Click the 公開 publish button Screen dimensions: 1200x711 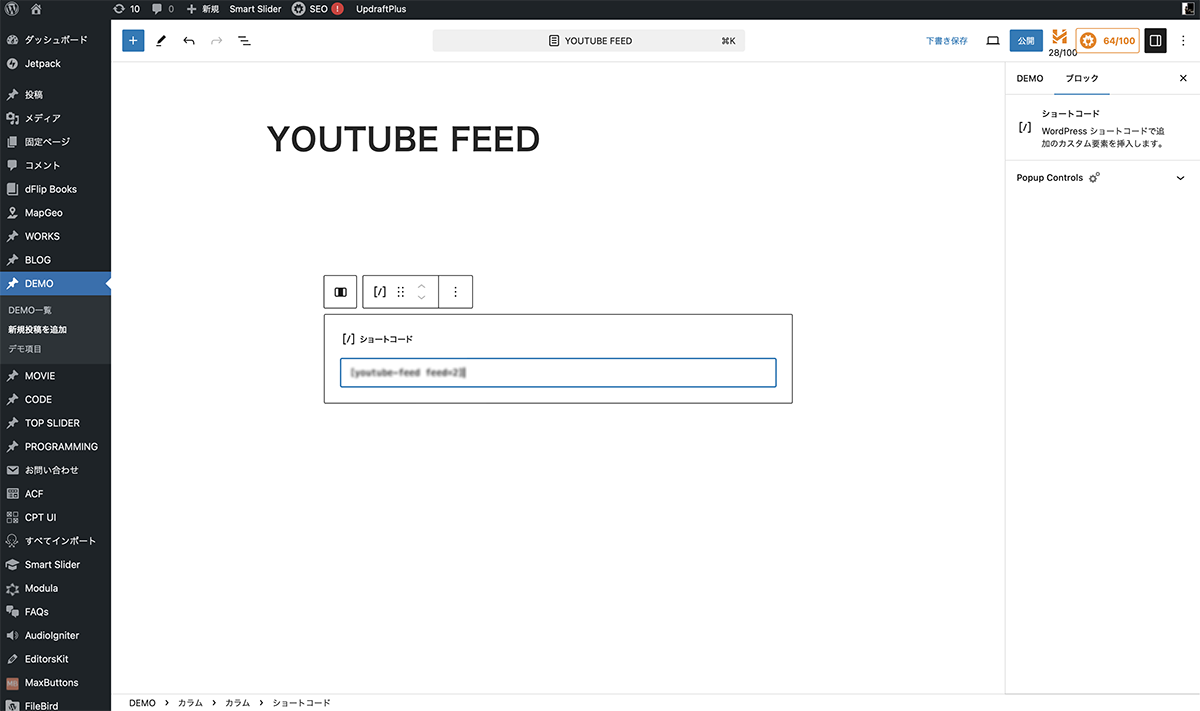(x=1025, y=41)
